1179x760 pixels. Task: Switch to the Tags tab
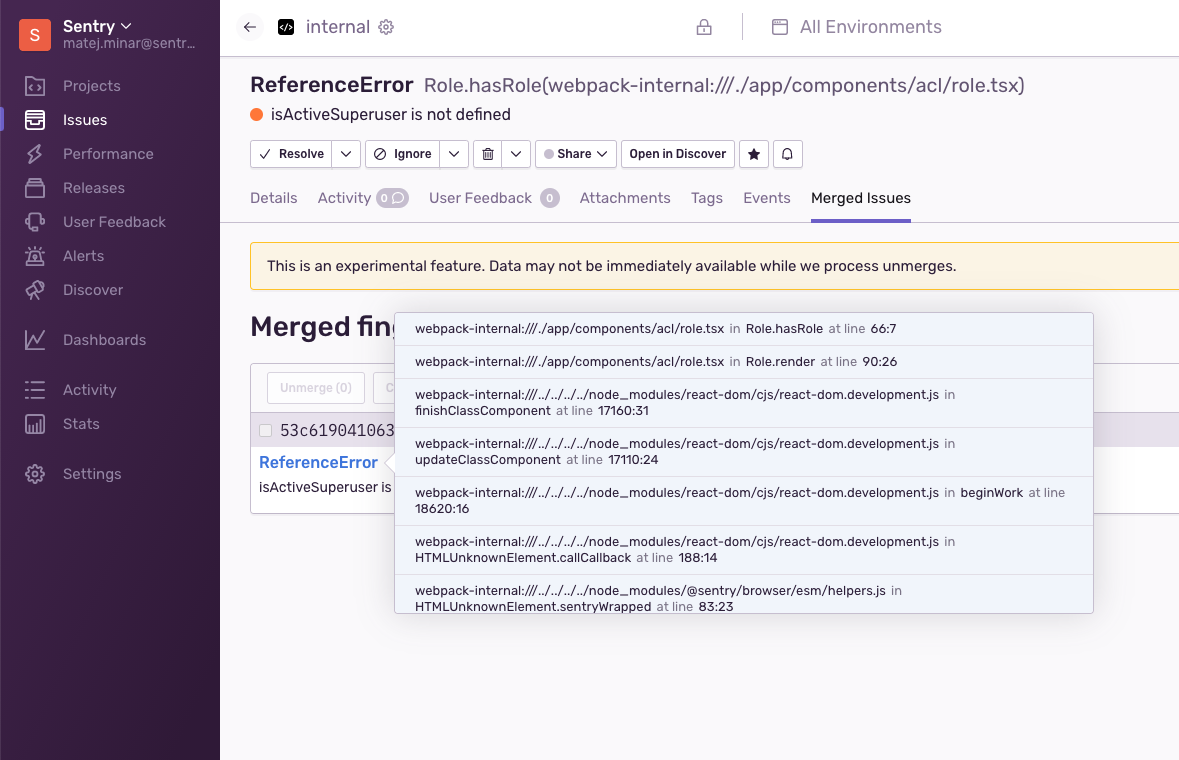707,198
